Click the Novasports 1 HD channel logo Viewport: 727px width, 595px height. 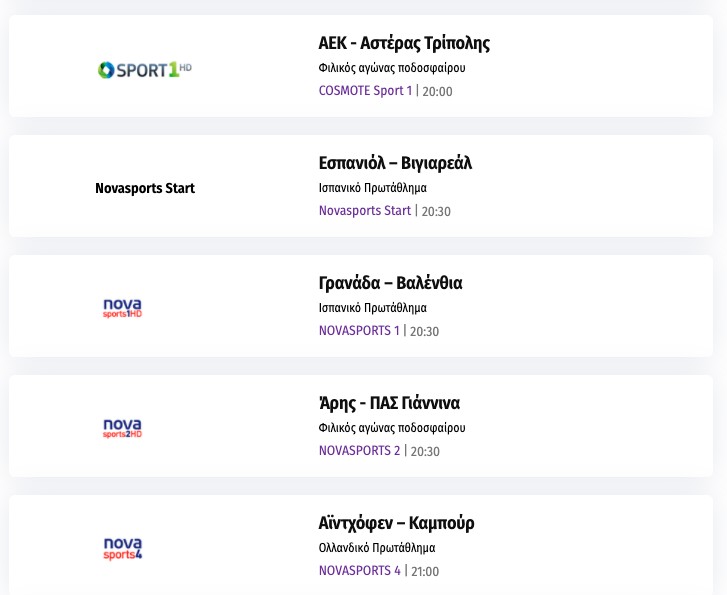(122, 308)
